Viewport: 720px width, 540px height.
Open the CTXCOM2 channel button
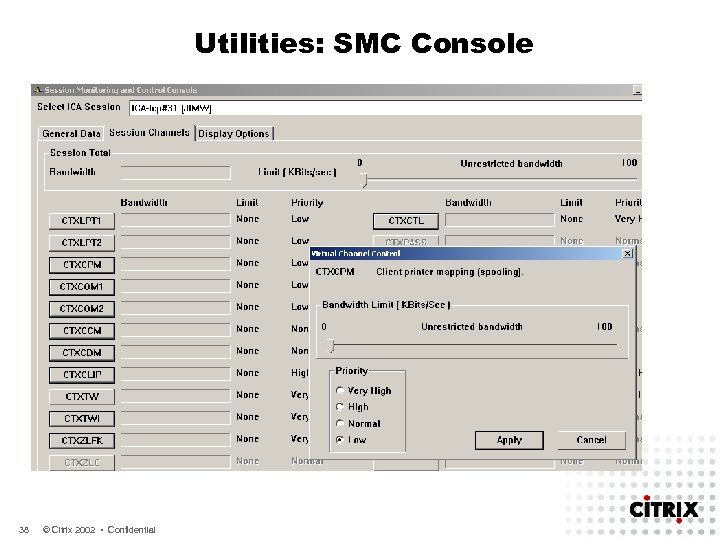click(82, 309)
